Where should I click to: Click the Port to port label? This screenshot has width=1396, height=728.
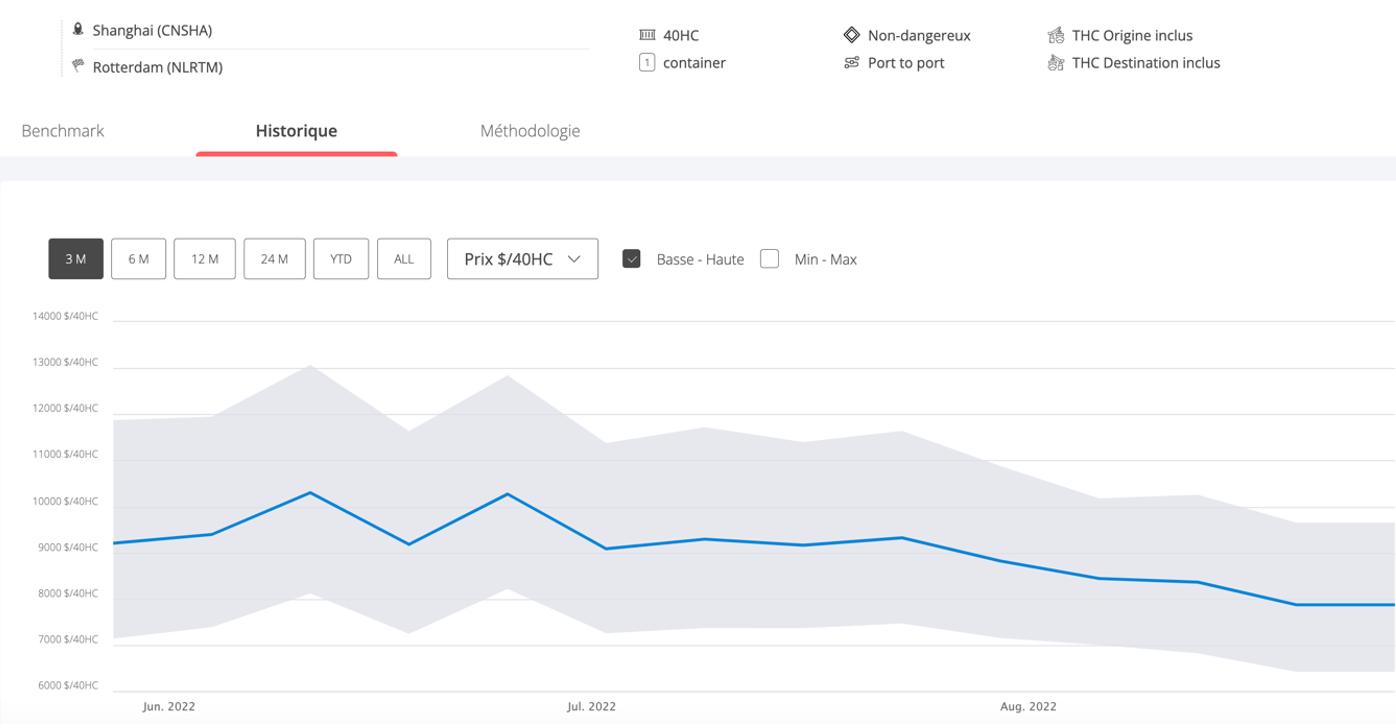click(x=906, y=62)
